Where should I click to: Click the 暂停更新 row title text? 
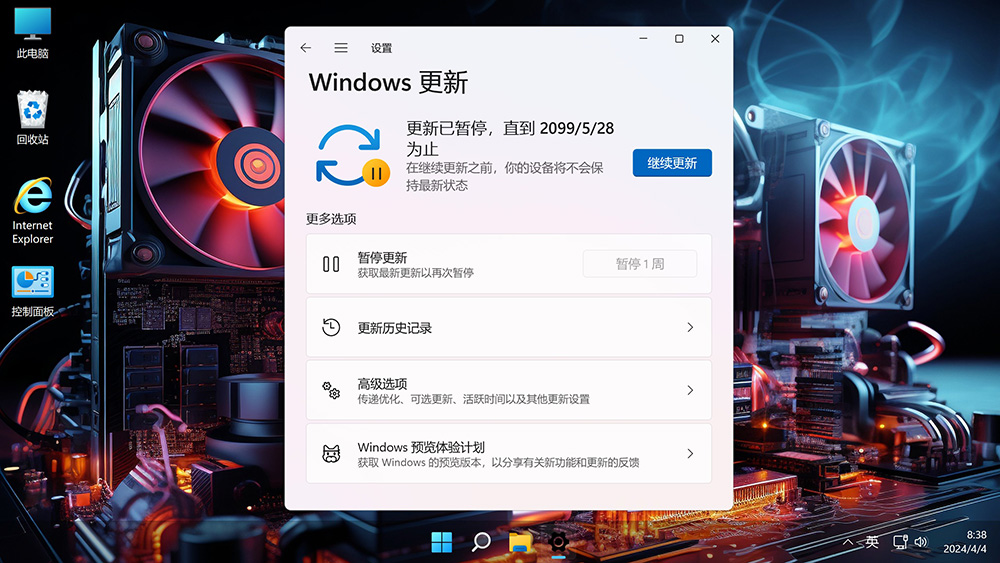point(382,258)
